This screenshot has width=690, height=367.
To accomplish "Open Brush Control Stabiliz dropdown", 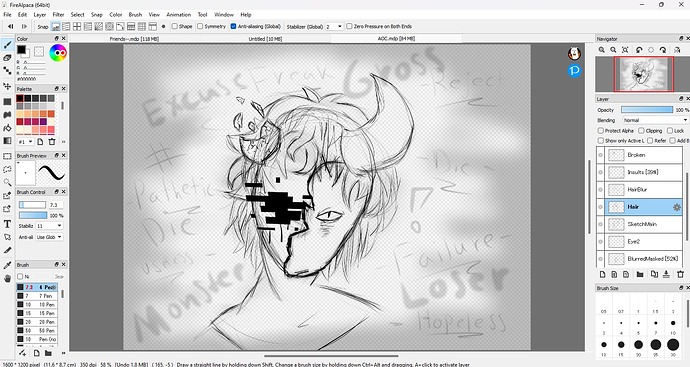I will [x=49, y=226].
